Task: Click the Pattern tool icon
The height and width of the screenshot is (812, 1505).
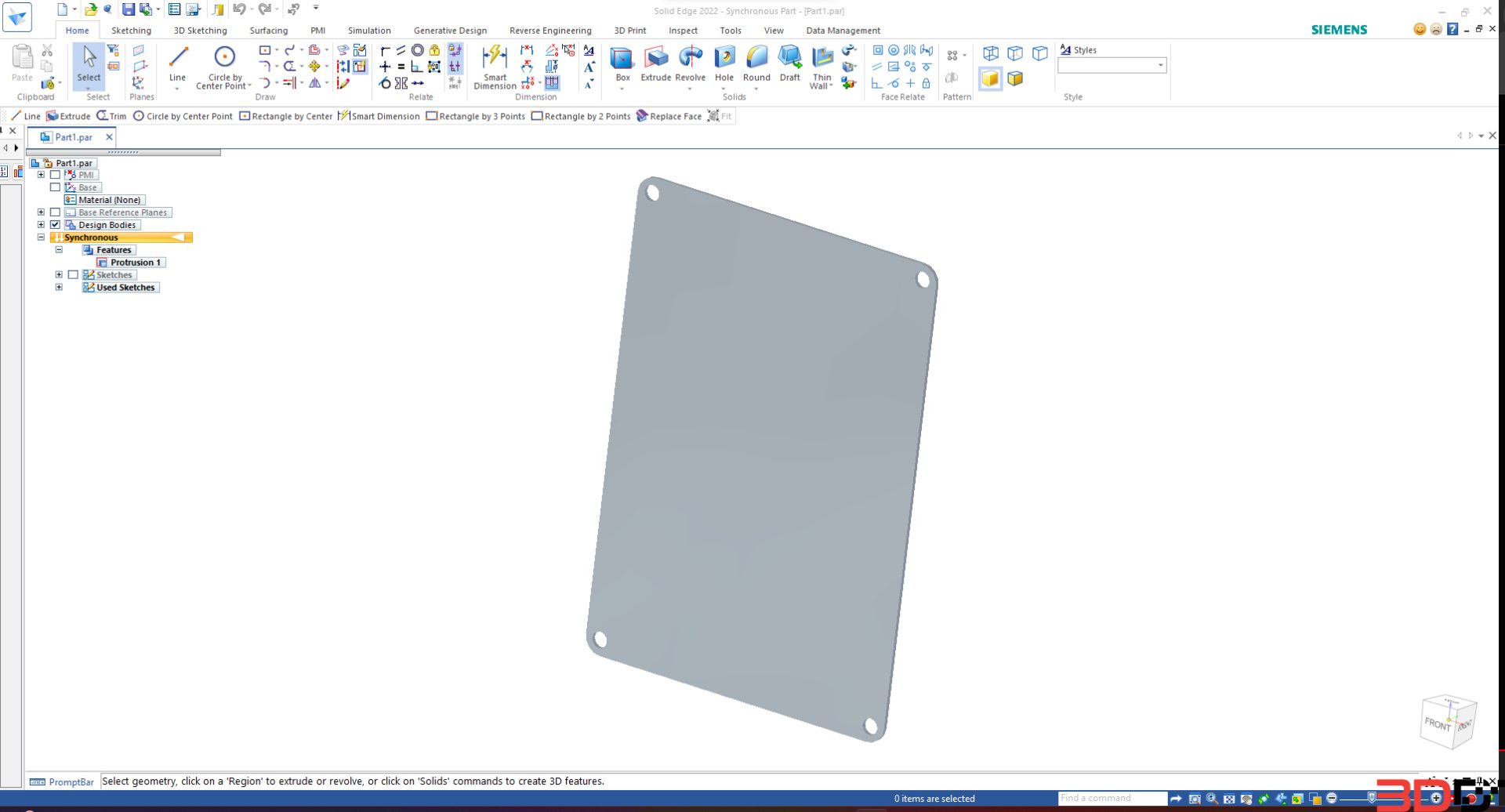Action: tap(952, 56)
